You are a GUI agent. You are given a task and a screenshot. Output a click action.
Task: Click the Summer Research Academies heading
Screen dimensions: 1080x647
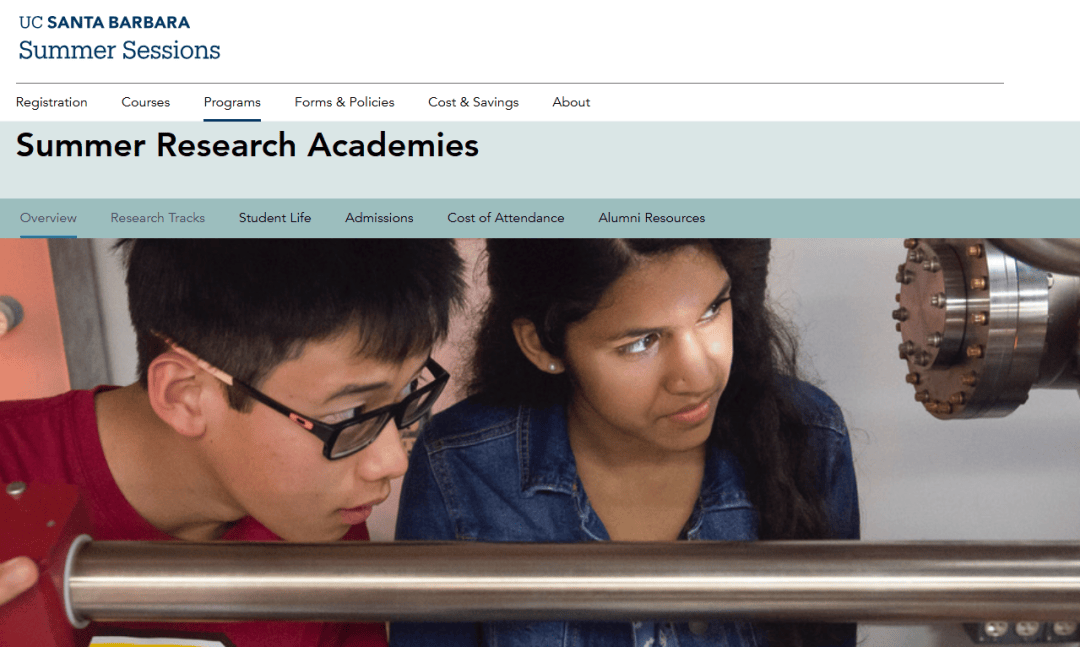247,145
